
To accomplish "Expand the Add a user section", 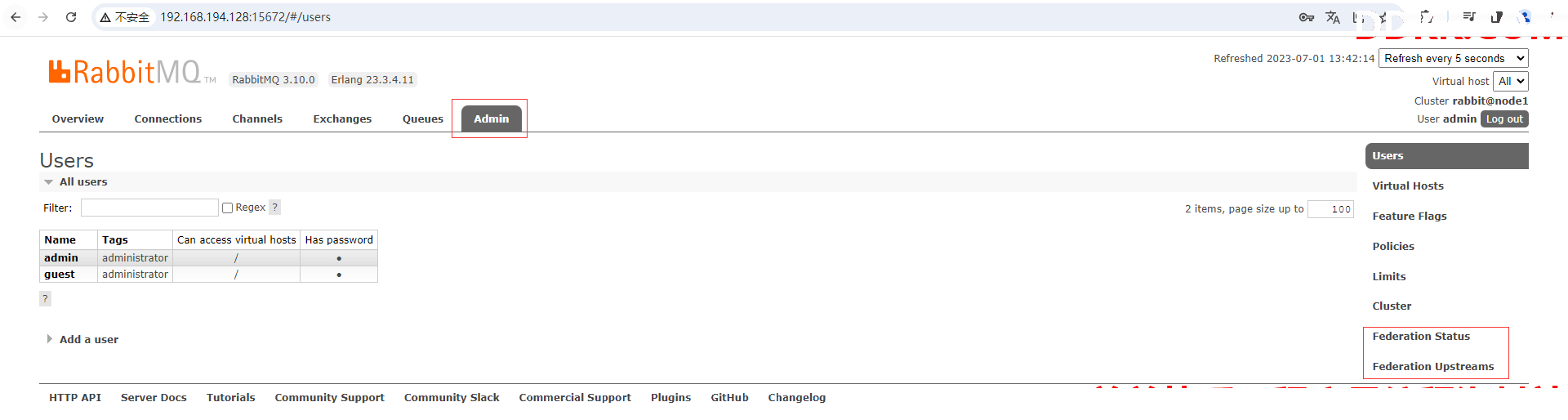I will coord(88,340).
